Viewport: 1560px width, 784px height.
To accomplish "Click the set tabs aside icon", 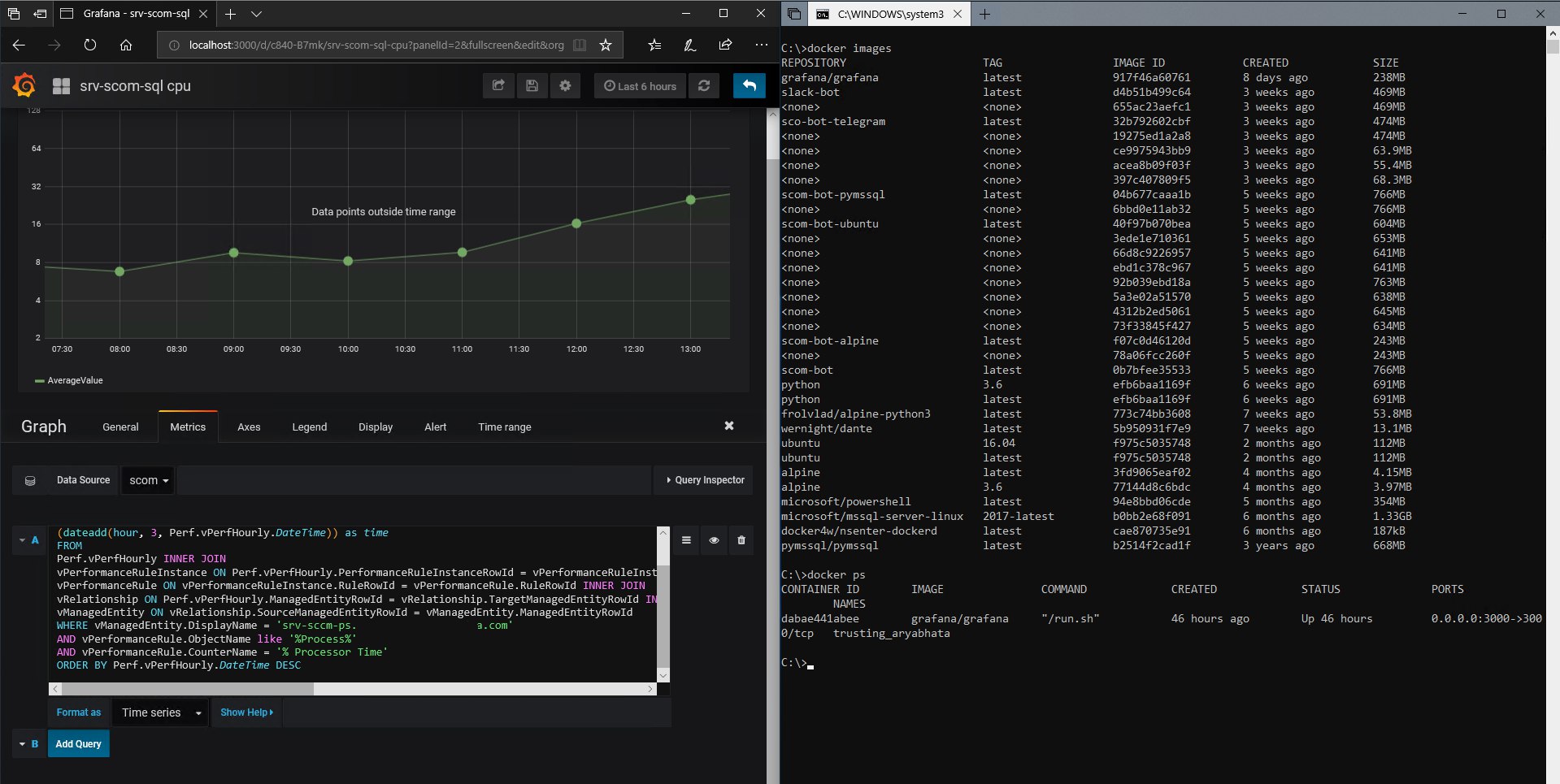I will point(39,14).
